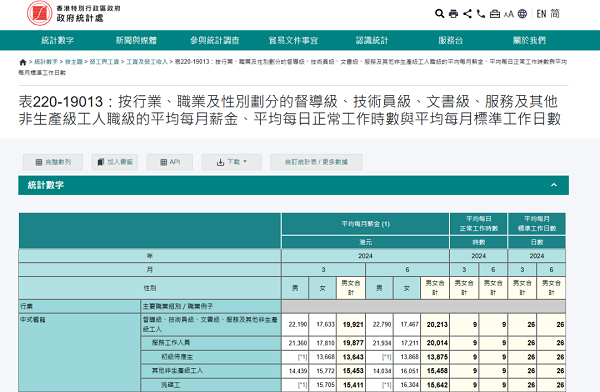Screen dimensions: 600x392
Task: Open the 貿易文件事宜 navigation menu
Action: (293, 40)
